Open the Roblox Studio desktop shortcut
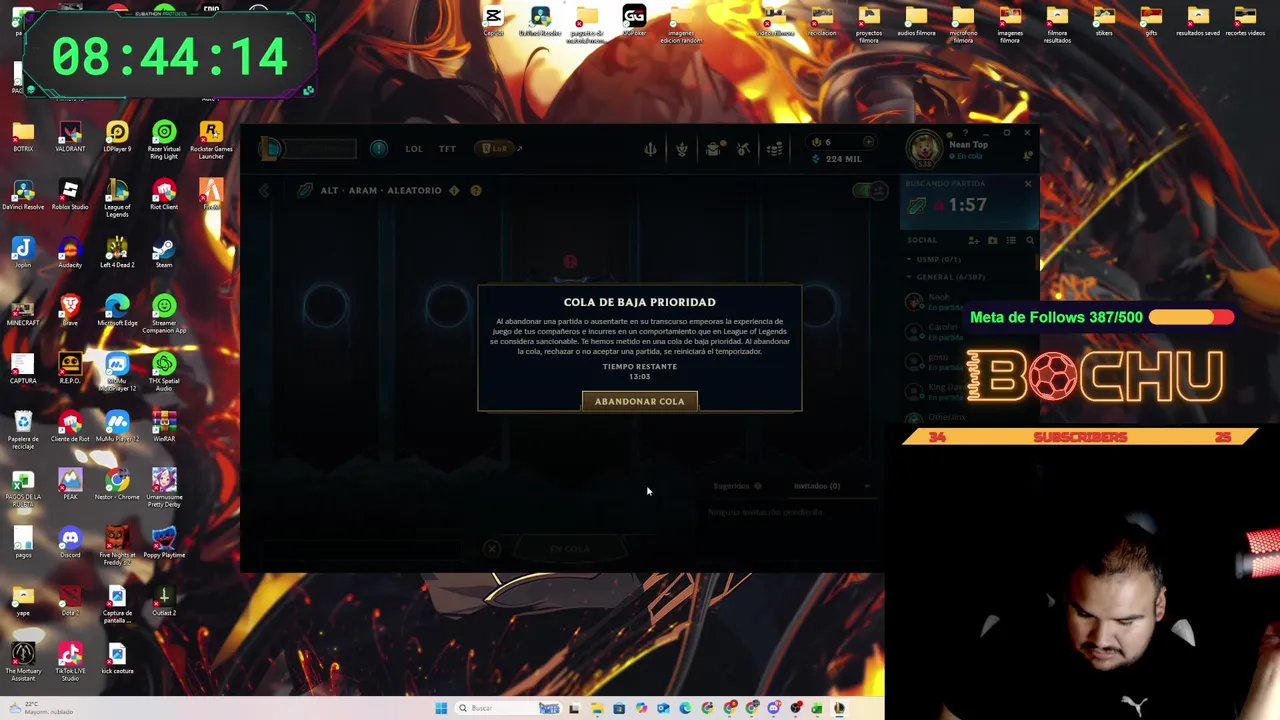The width and height of the screenshot is (1280, 720). pyautogui.click(x=70, y=196)
